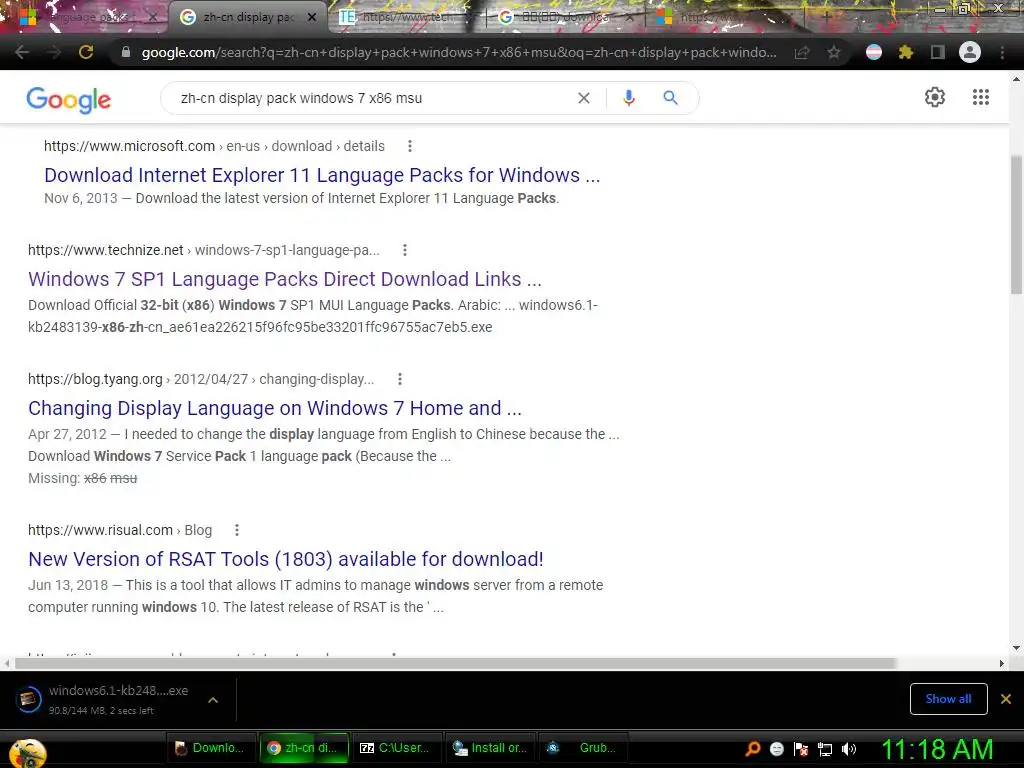Open the Chrome profile avatar
1024x768 pixels.
[x=970, y=52]
